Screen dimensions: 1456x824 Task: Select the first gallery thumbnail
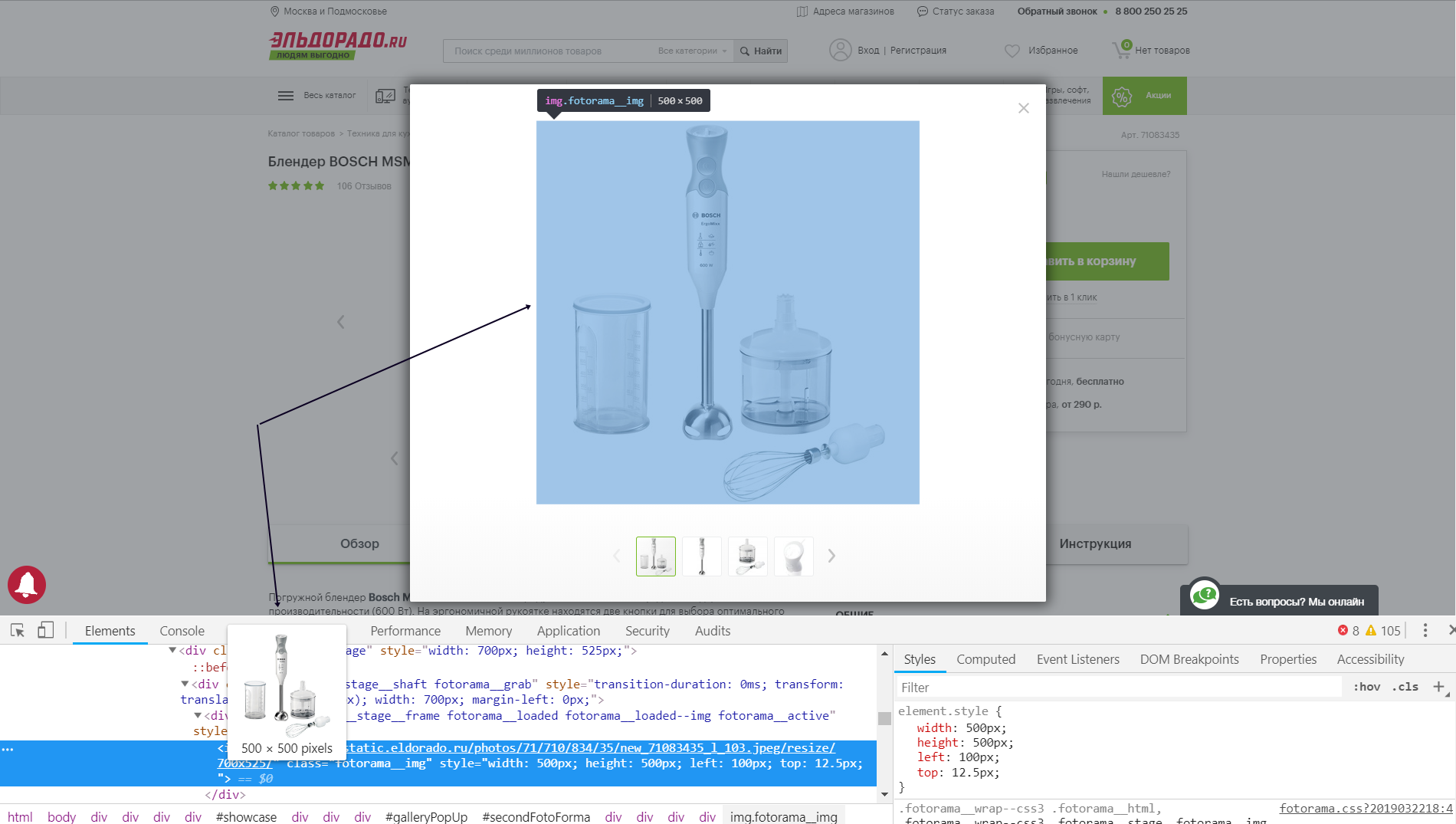tap(655, 556)
